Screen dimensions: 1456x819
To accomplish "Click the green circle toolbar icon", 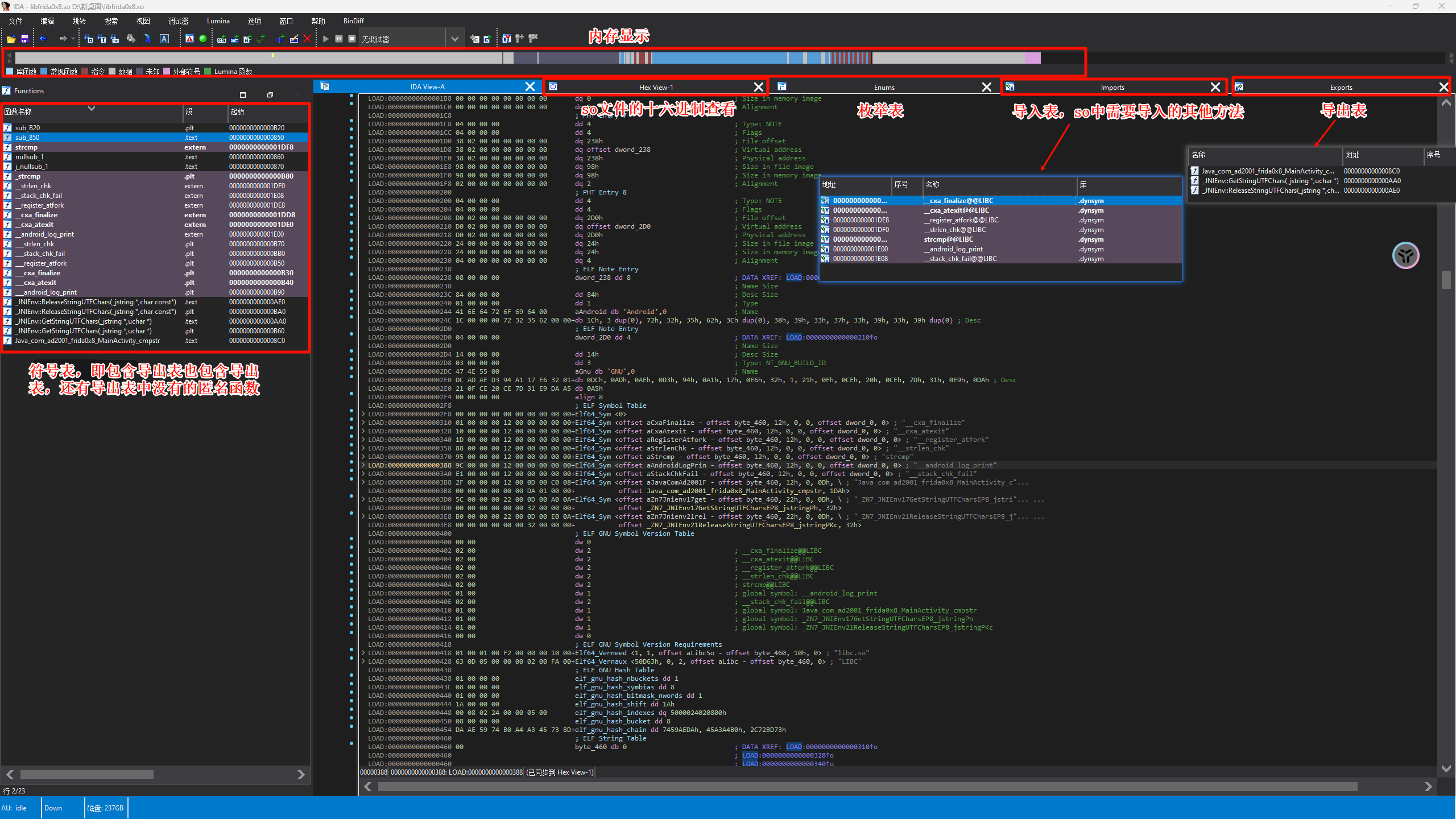I will tap(202, 39).
